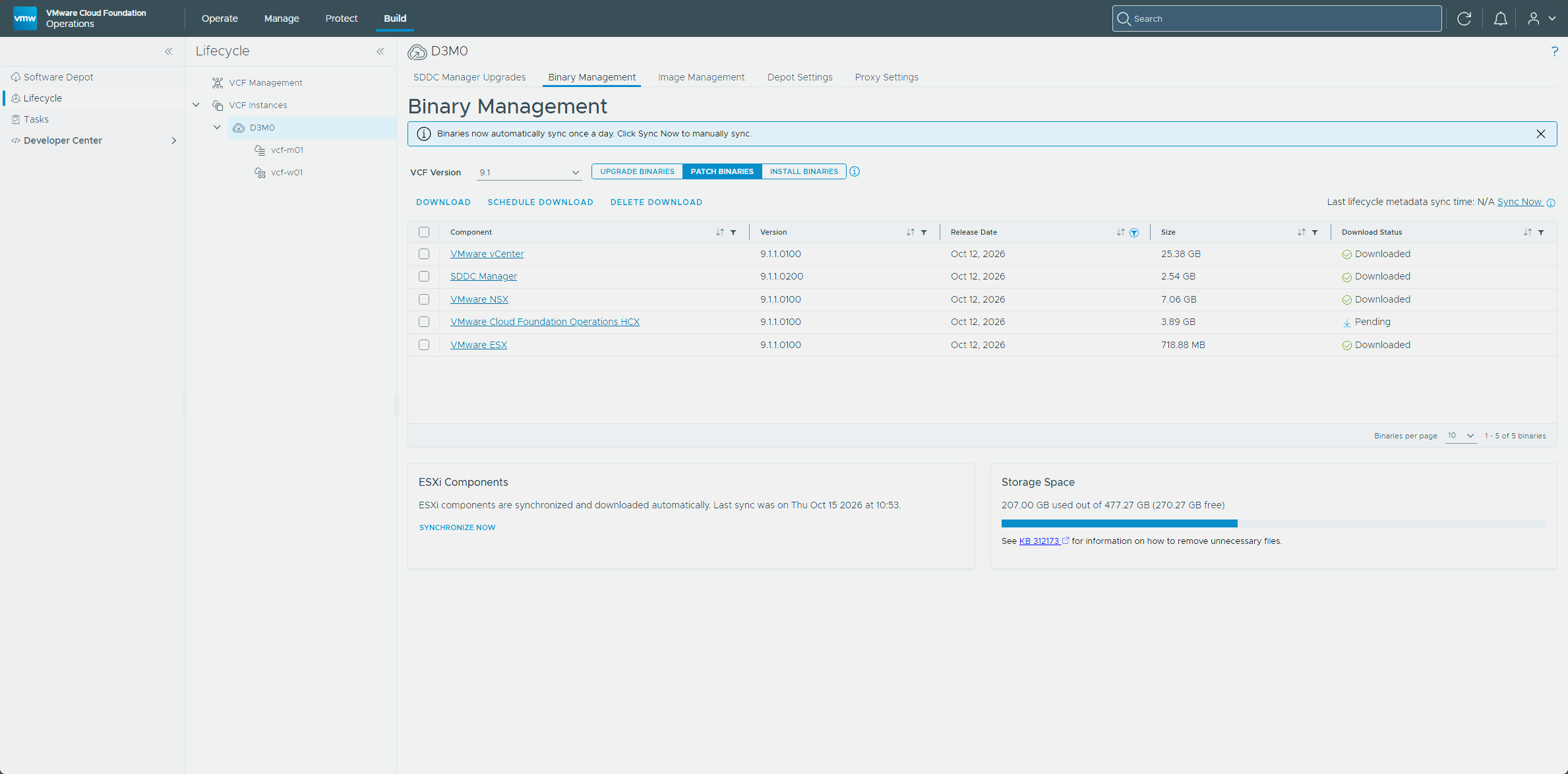Switch to Image Management tab
The height and width of the screenshot is (774, 1568).
701,77
